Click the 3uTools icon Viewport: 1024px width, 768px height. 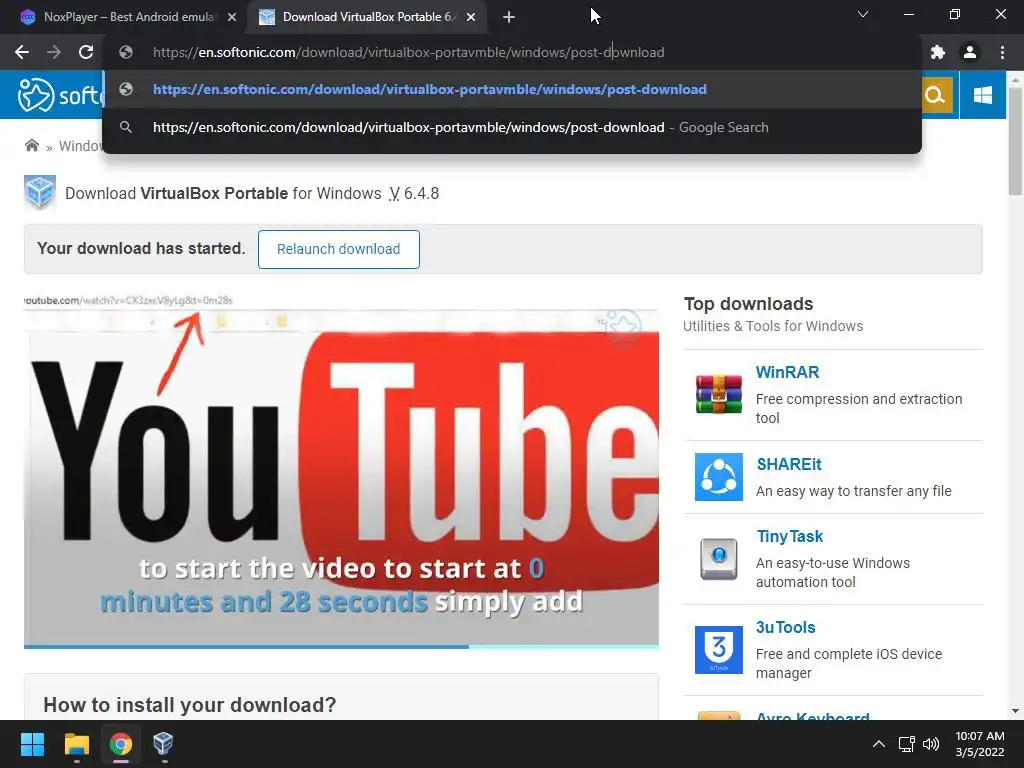point(718,650)
